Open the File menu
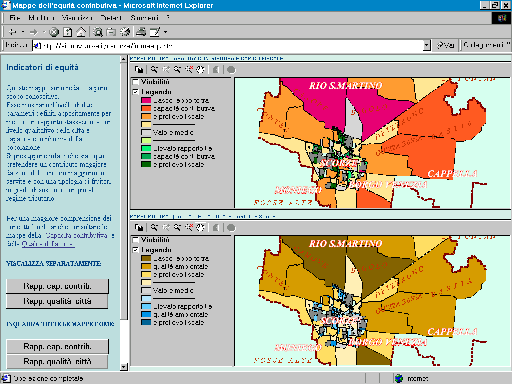512x384 pixels. tap(15, 18)
